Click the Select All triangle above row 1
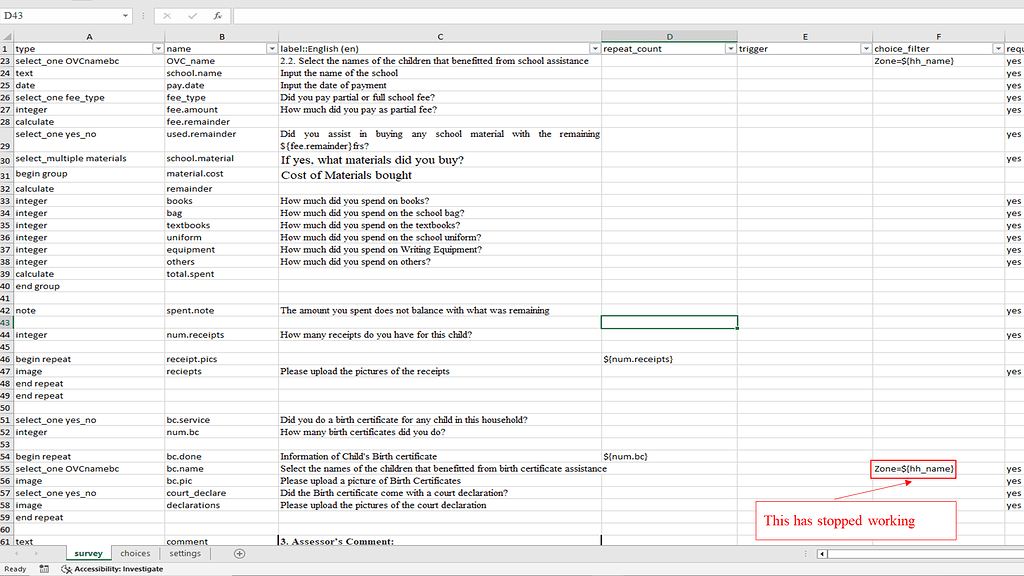Image resolution: width=1024 pixels, height=576 pixels. (x=7, y=35)
